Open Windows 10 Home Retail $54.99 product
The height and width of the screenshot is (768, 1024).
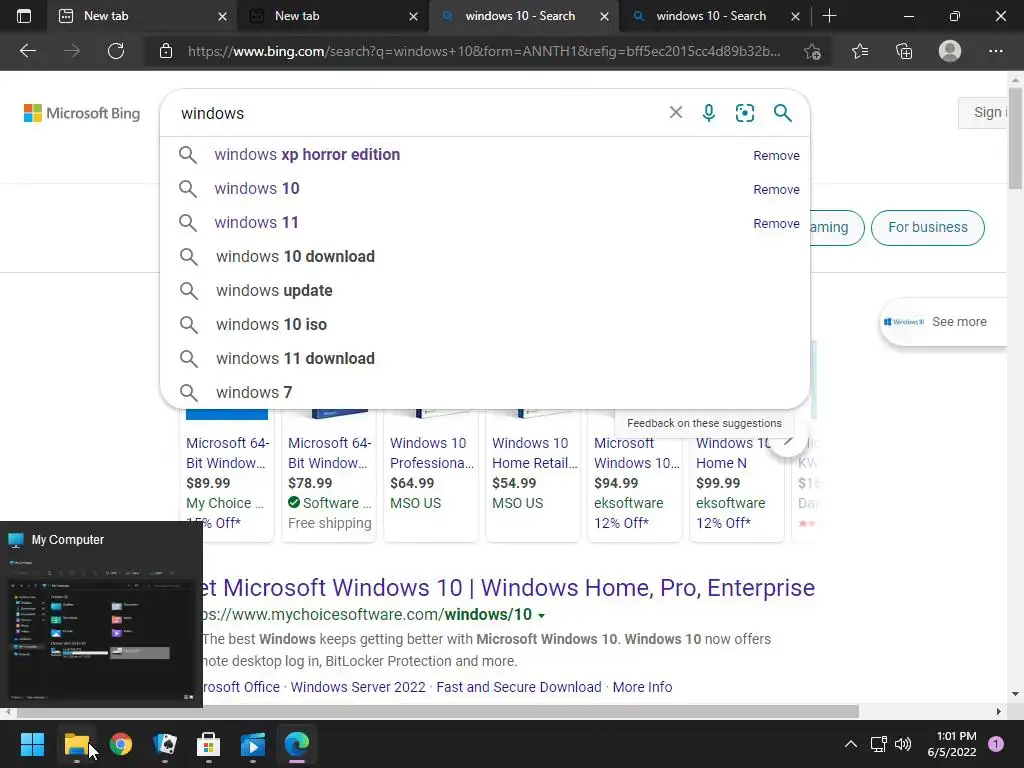click(533, 473)
